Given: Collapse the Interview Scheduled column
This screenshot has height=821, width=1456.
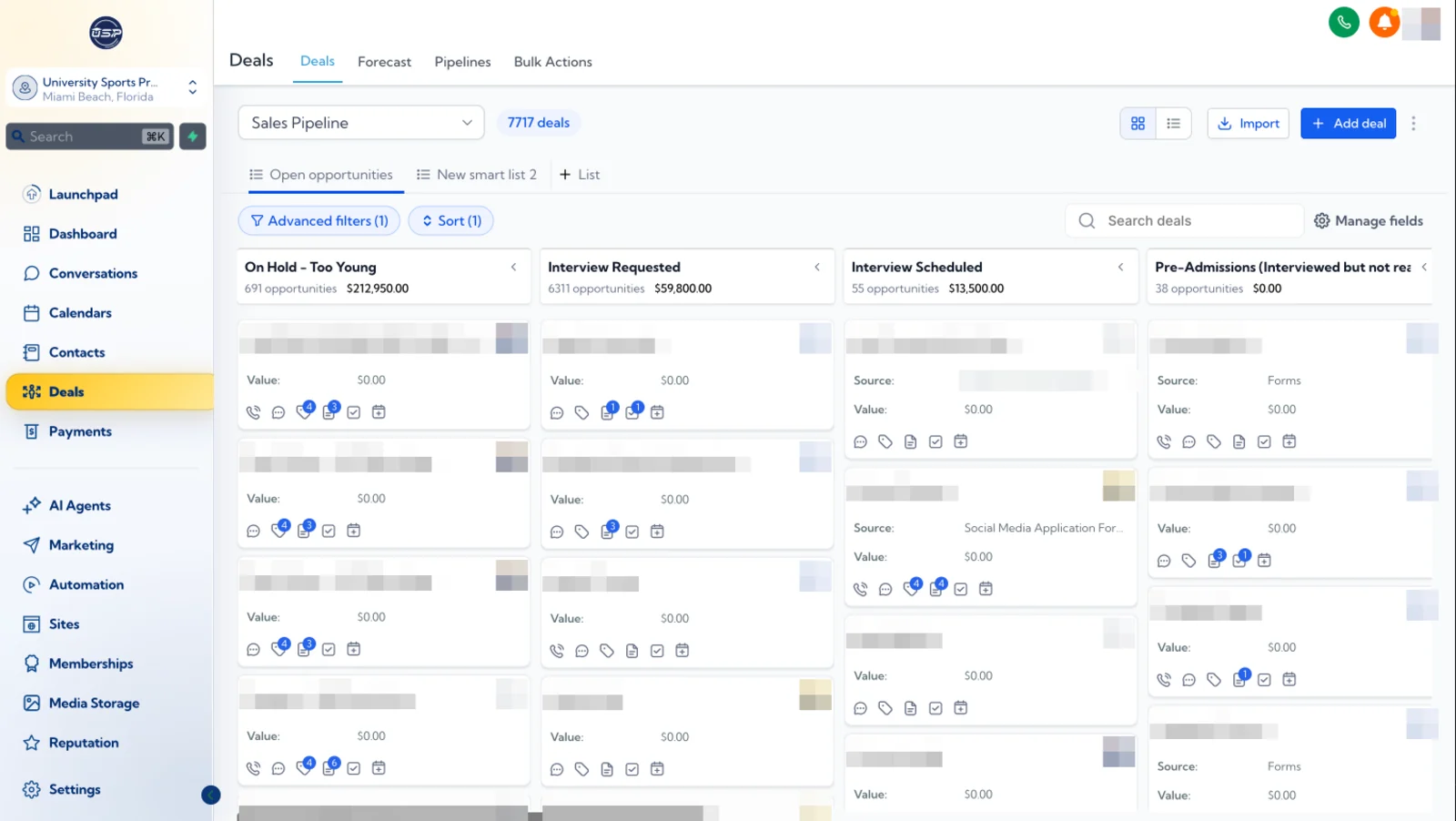Looking at the screenshot, I should point(1120,267).
